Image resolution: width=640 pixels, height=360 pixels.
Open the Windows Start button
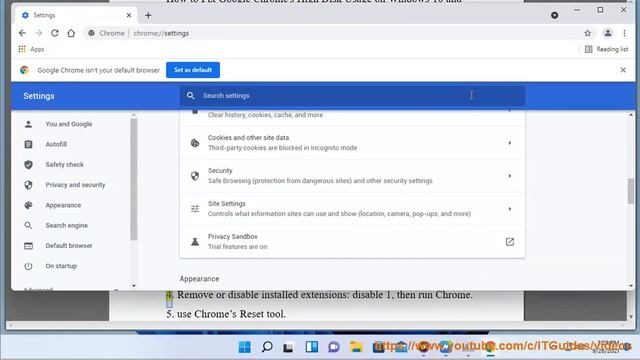(x=244, y=347)
